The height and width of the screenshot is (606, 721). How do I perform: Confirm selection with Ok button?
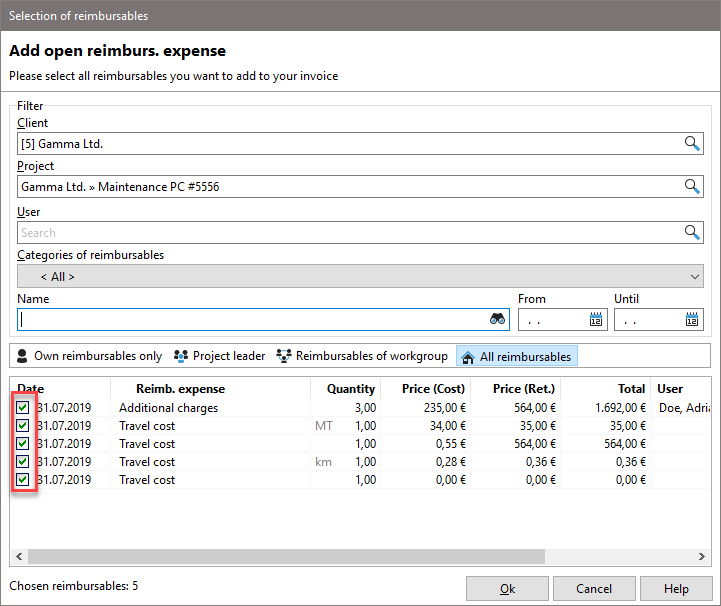pyautogui.click(x=507, y=589)
